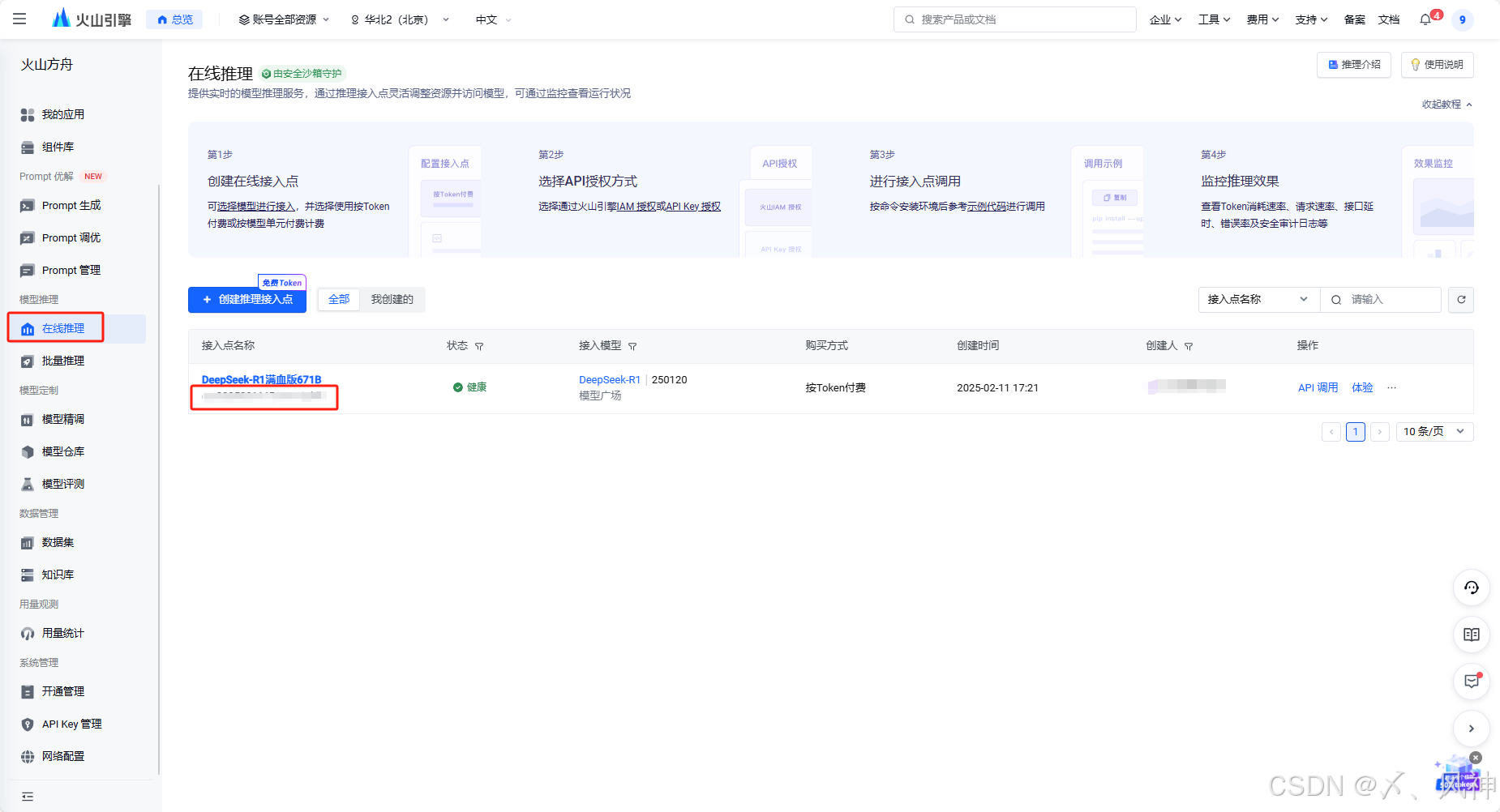Click the 模型精调 icon
The image size is (1500, 812).
tap(28, 420)
